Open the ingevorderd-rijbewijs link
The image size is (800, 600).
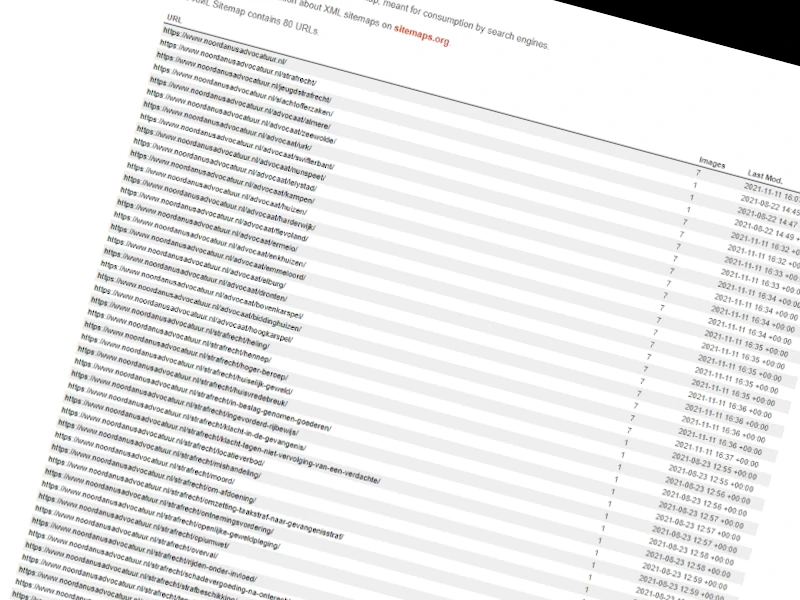point(184,403)
